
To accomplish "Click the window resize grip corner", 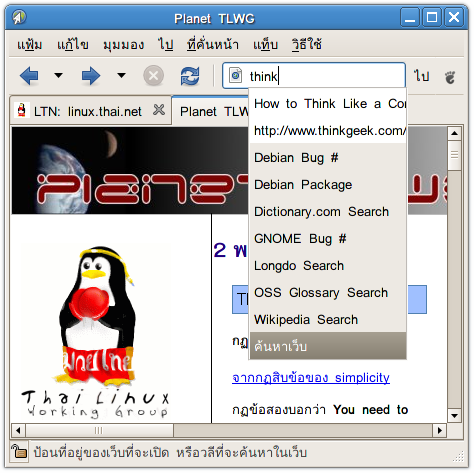I will [459, 456].
